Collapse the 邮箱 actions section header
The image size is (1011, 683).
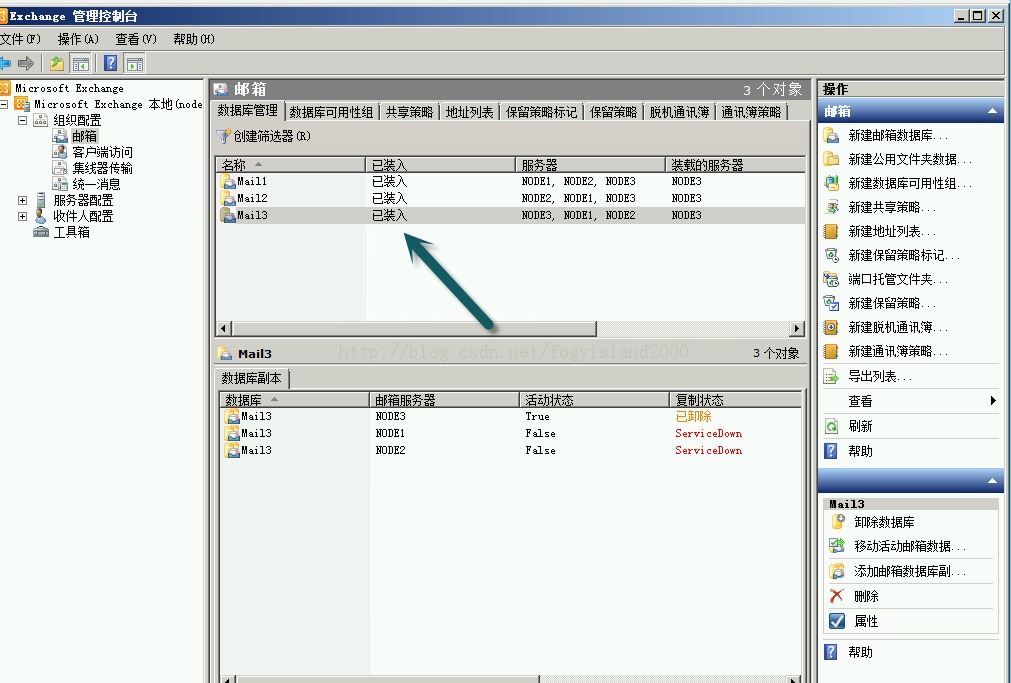point(992,111)
